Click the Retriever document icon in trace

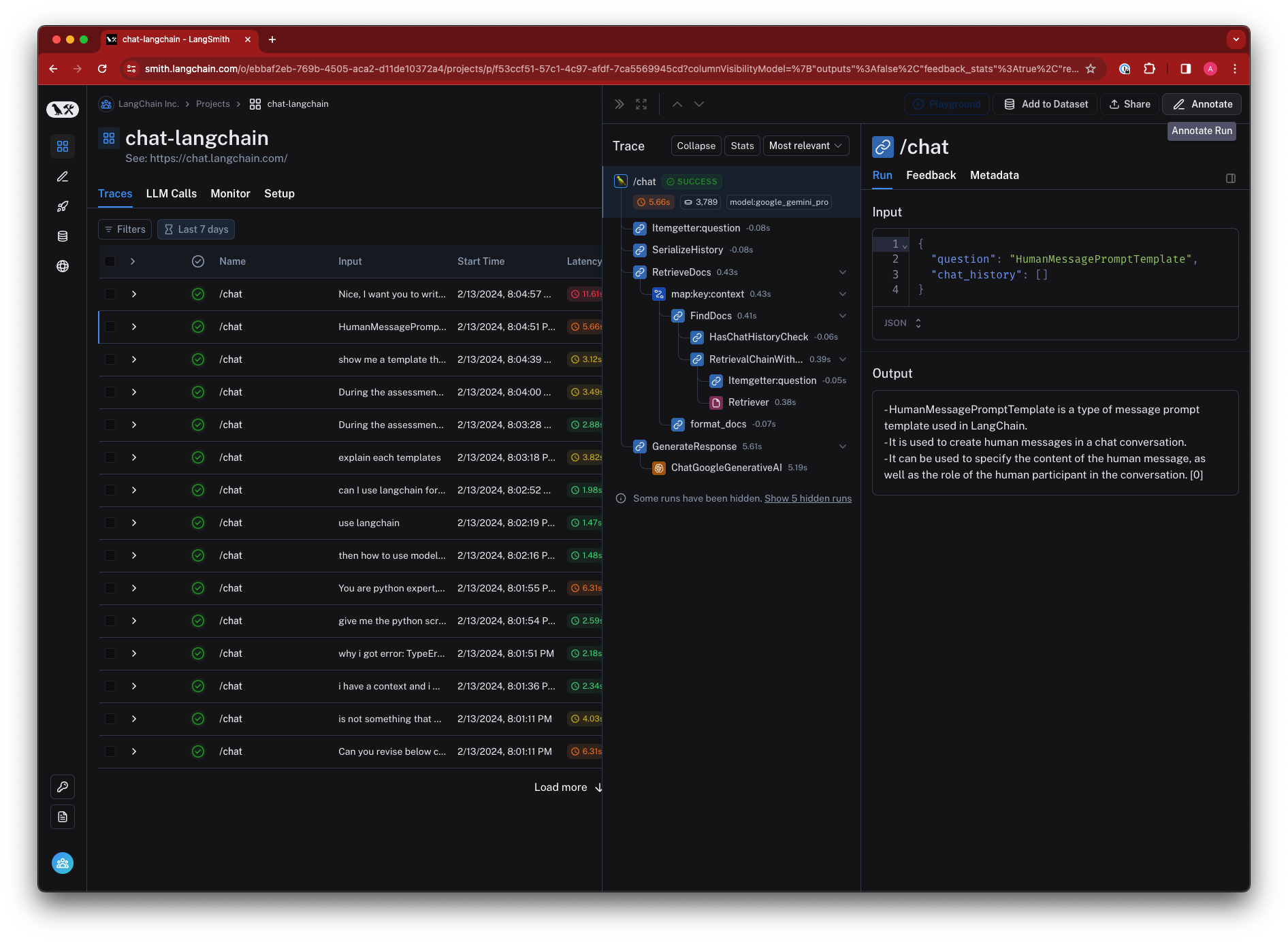coord(716,402)
